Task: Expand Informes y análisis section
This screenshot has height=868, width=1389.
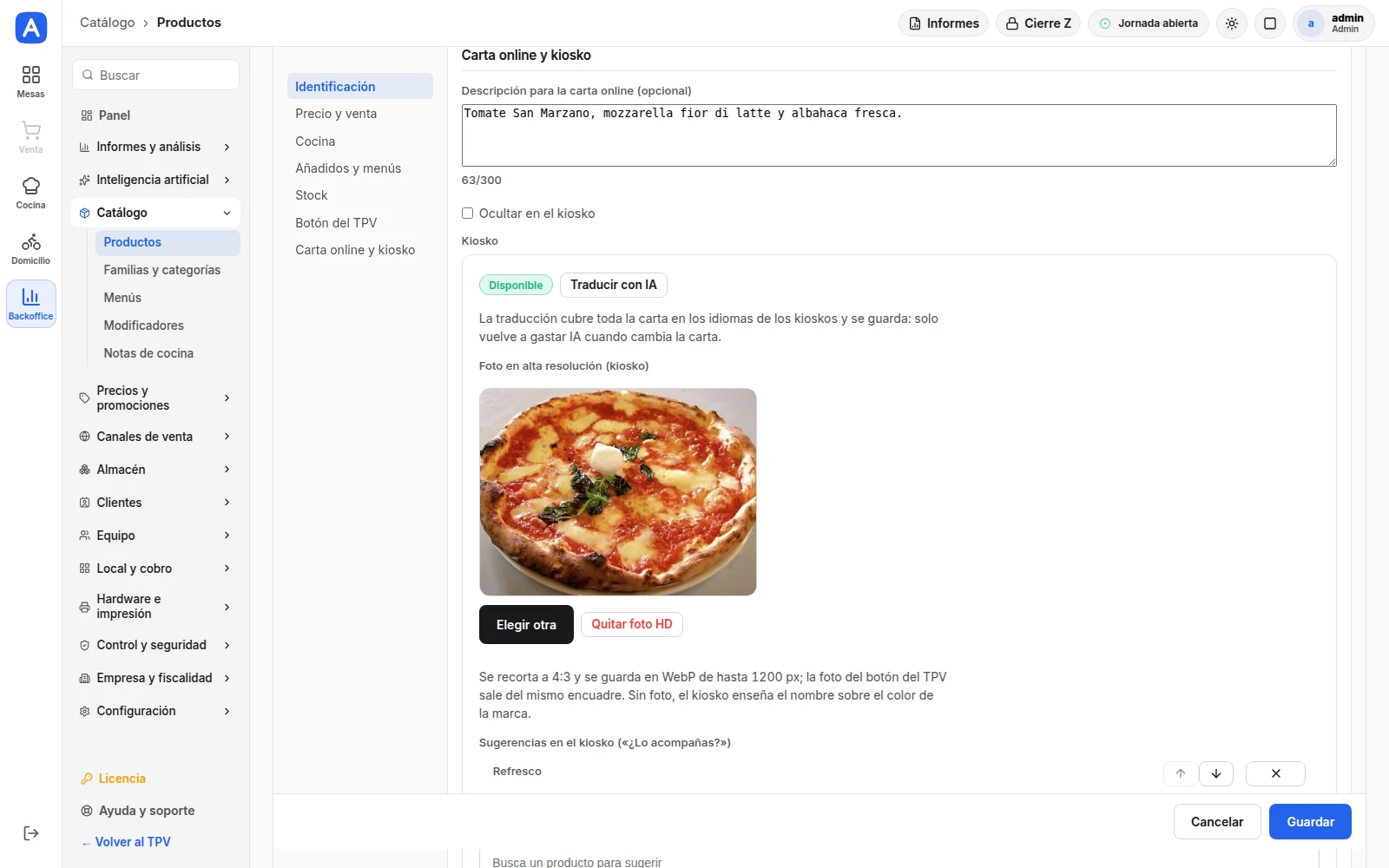Action: point(155,147)
